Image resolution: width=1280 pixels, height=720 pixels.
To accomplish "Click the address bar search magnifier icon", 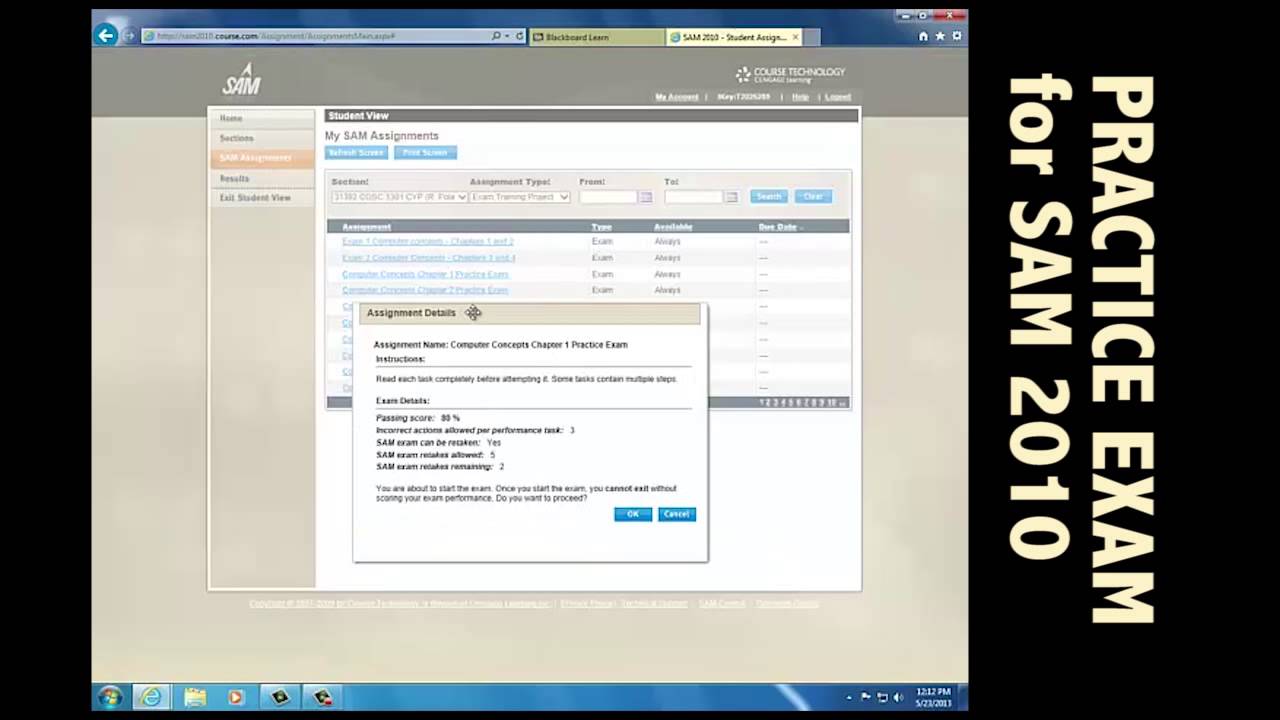I will pos(496,36).
